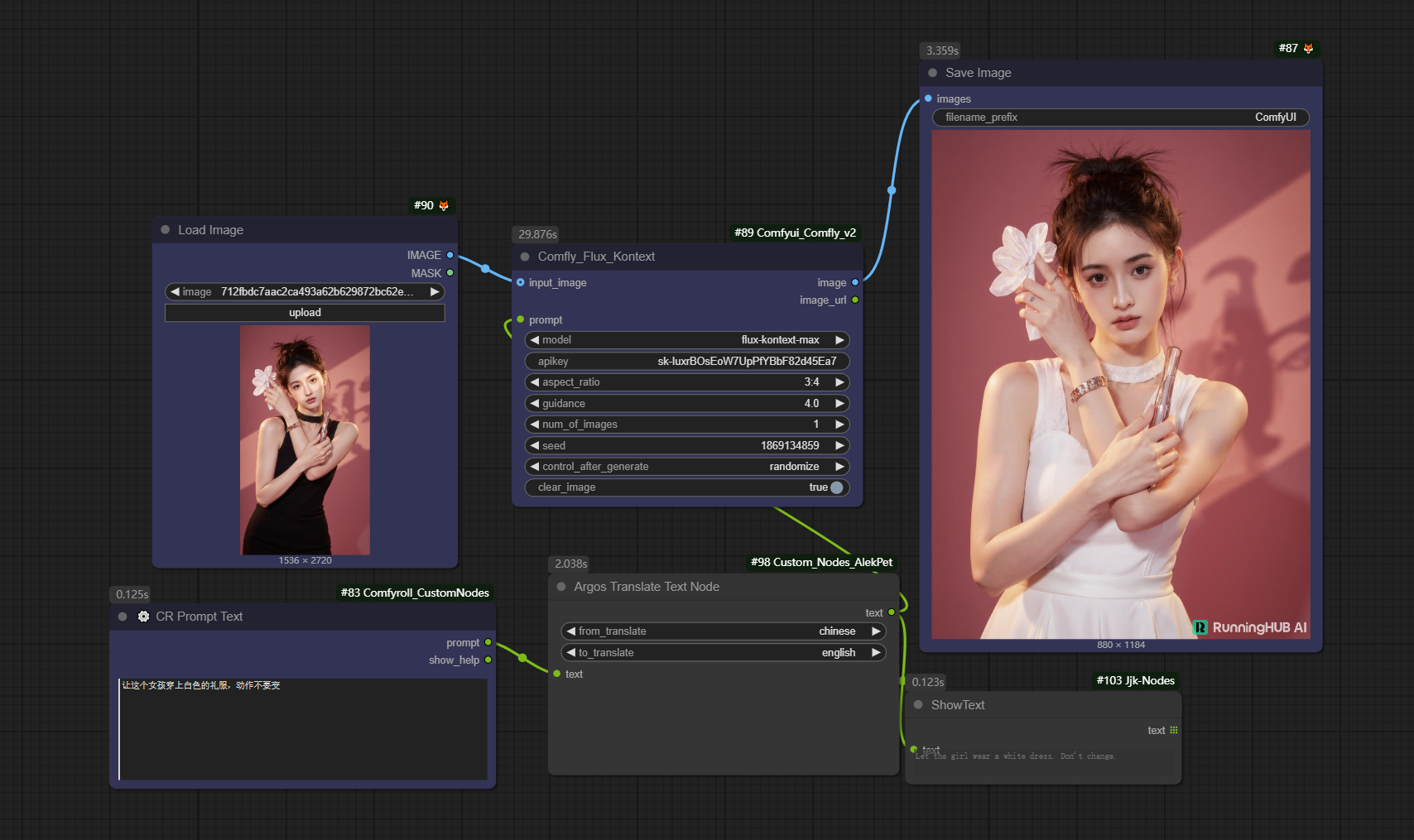Click the #89 Comfyui_Comfly_v2 badge

point(795,233)
